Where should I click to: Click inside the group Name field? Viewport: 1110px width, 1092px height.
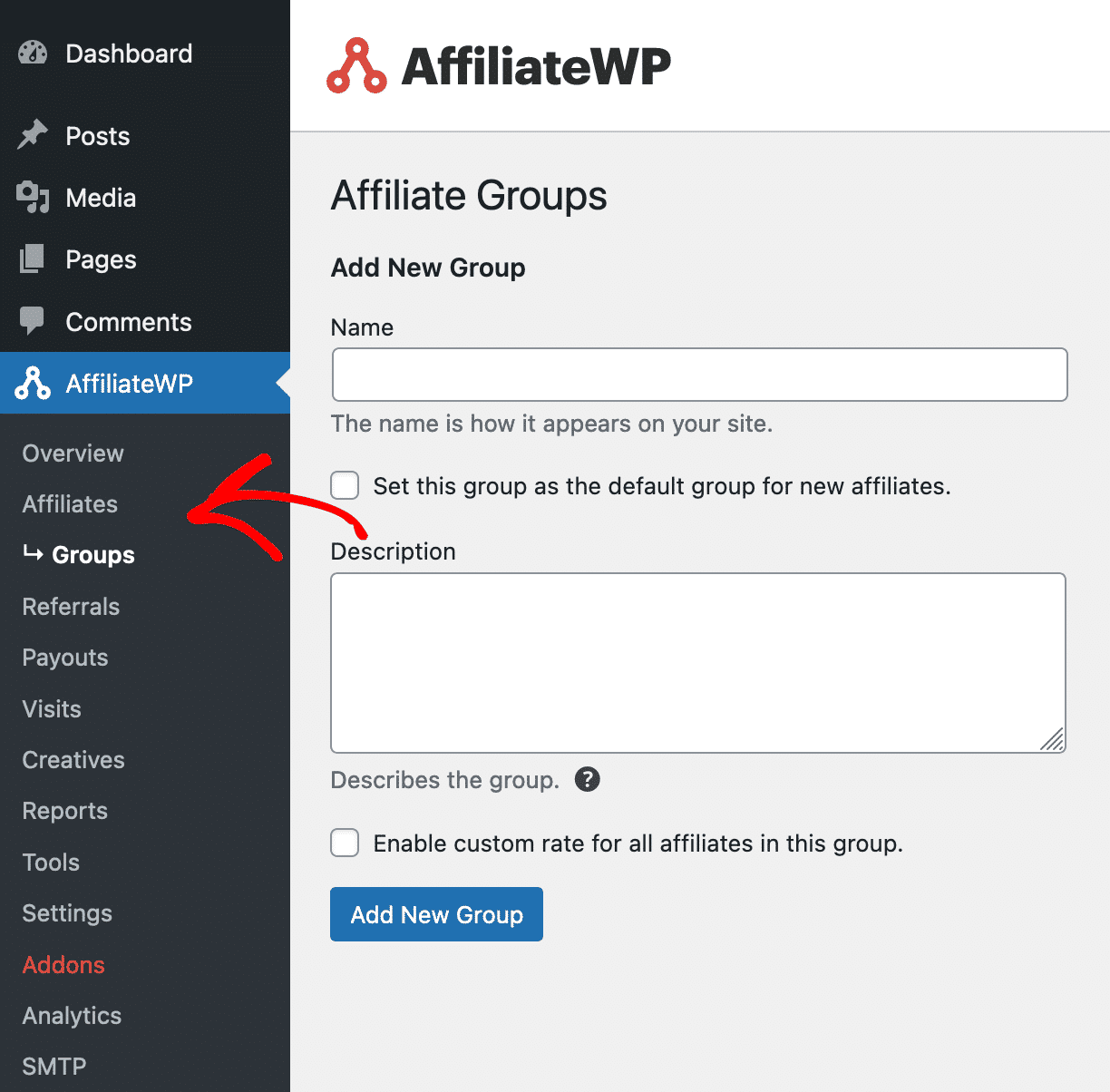point(698,374)
